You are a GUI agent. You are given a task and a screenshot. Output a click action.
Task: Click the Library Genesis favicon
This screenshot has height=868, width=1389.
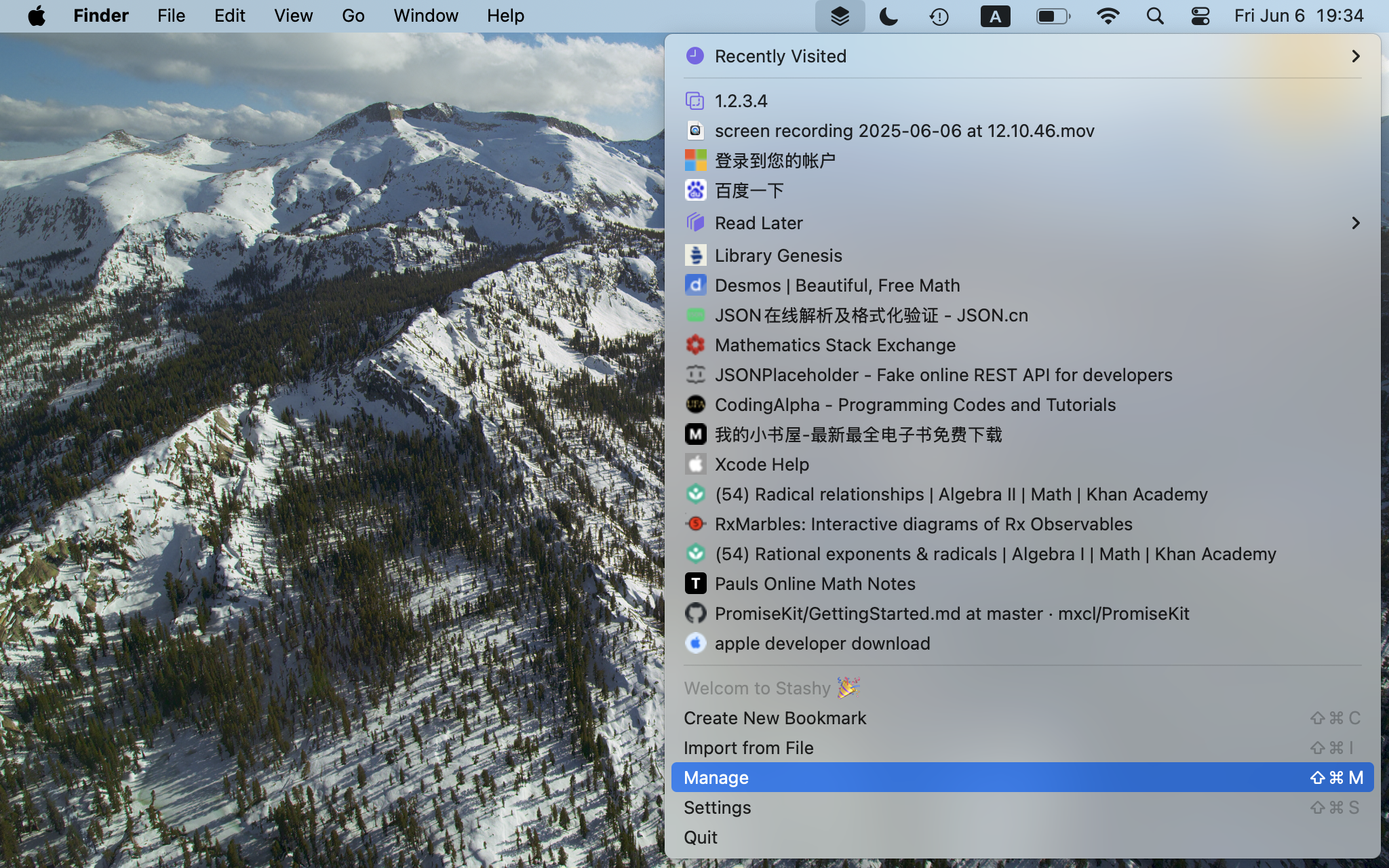(695, 255)
